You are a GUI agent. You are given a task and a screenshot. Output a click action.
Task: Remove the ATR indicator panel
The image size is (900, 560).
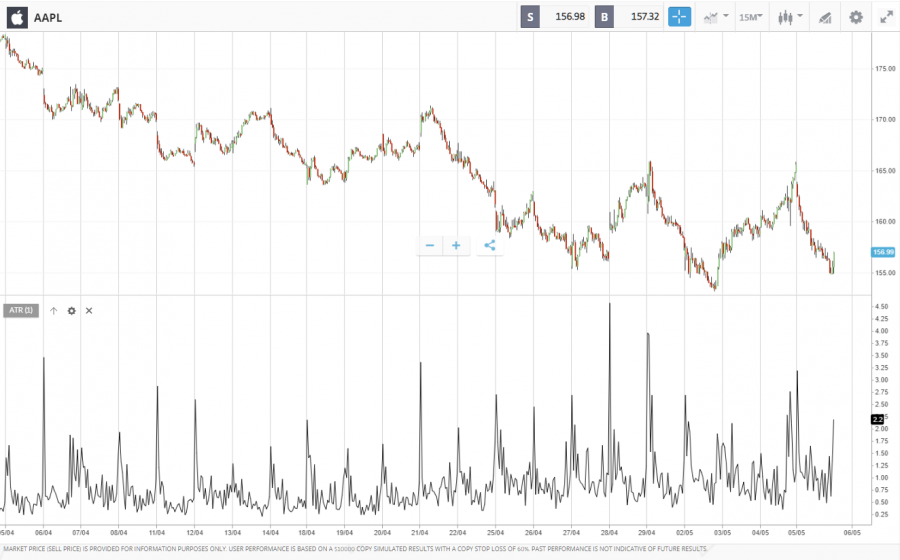[x=89, y=310]
